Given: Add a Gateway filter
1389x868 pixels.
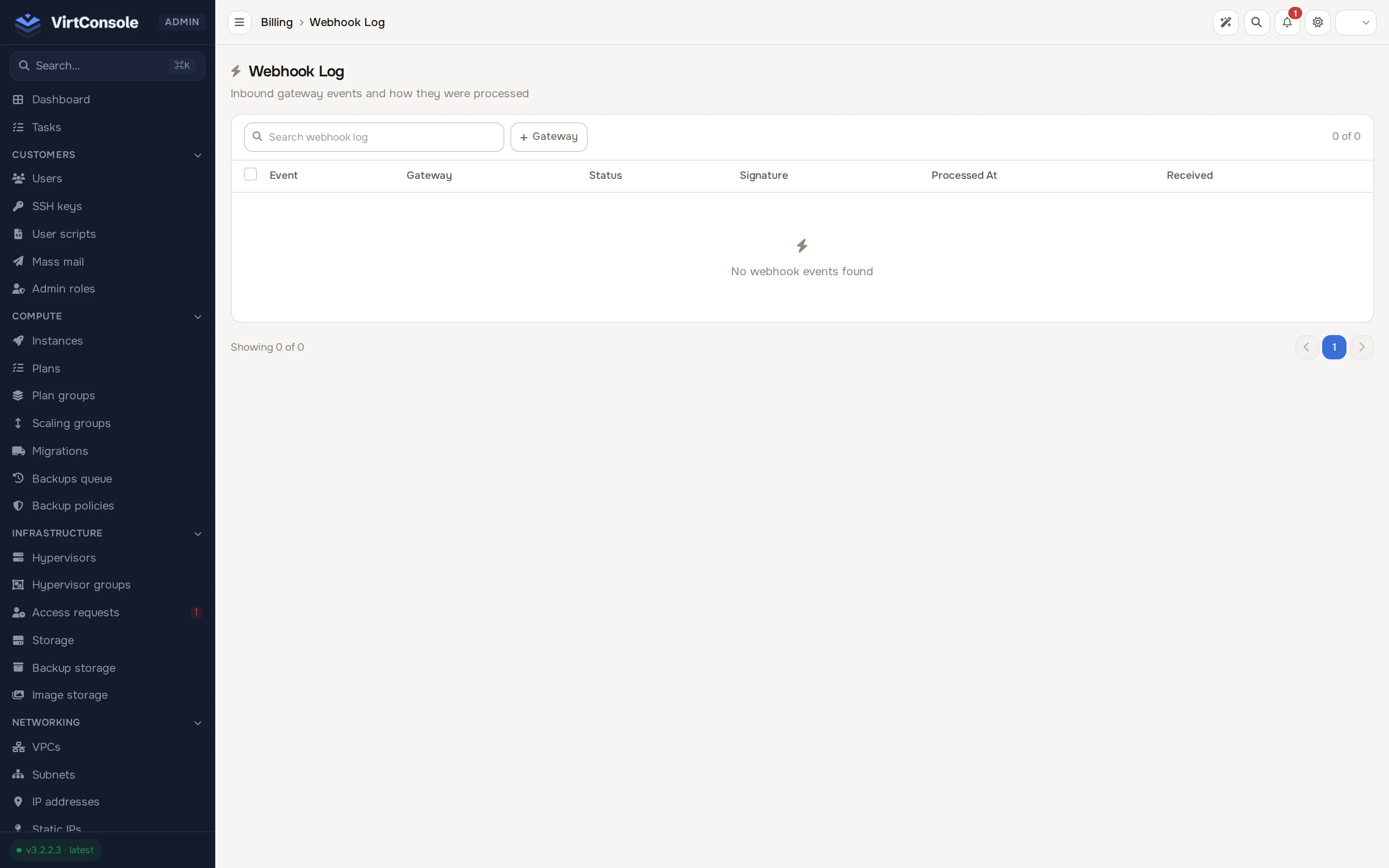Looking at the screenshot, I should (x=549, y=137).
